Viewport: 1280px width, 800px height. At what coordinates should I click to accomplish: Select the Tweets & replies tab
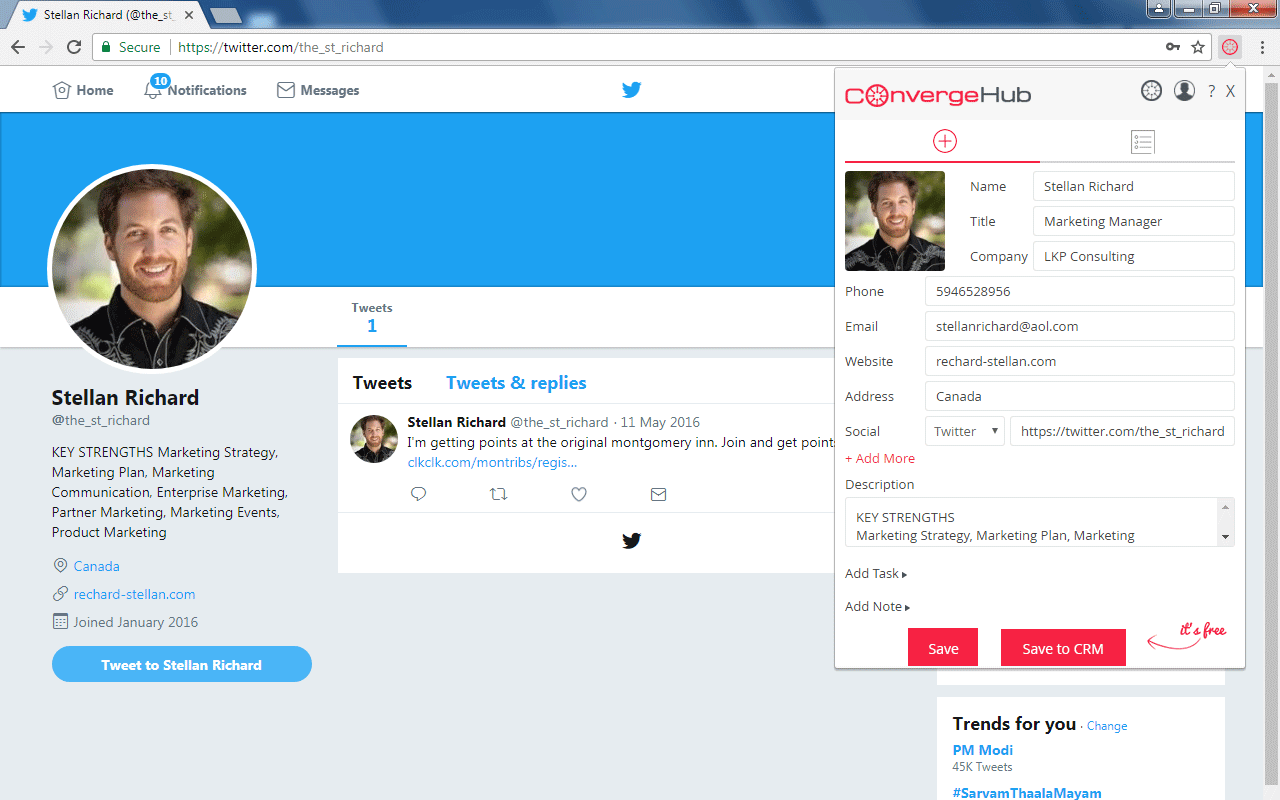click(x=516, y=383)
